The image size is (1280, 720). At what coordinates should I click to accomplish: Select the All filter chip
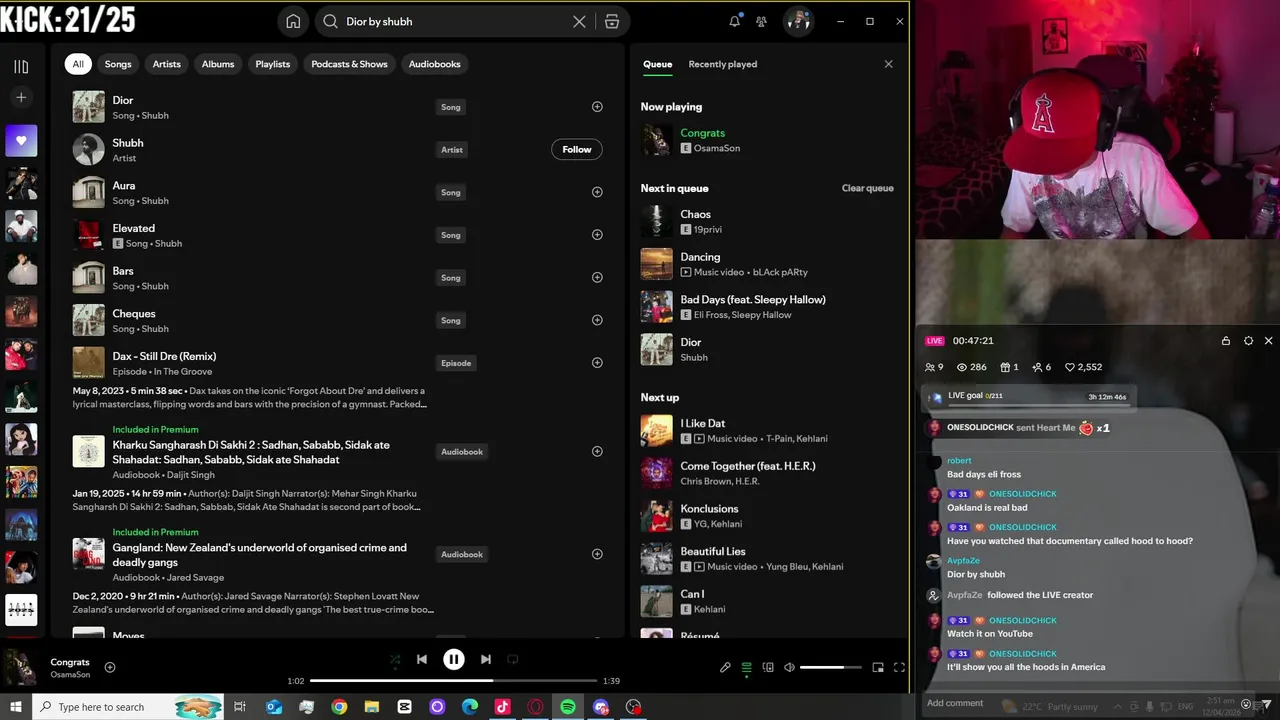[x=78, y=64]
